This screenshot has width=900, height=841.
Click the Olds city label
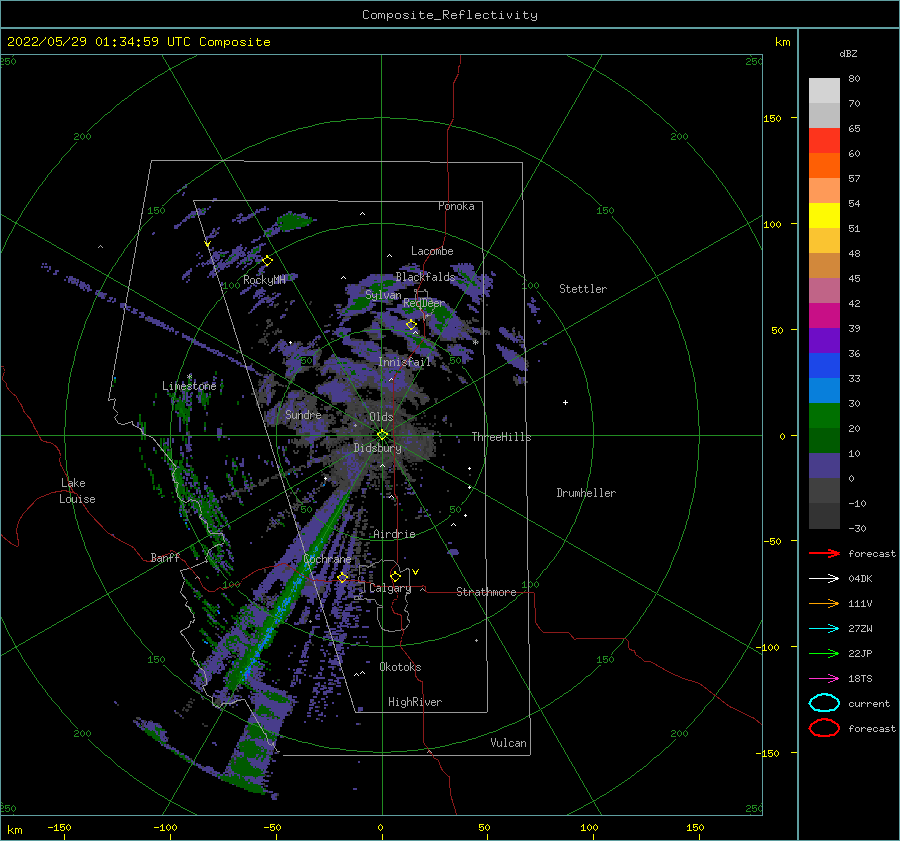[x=381, y=417]
